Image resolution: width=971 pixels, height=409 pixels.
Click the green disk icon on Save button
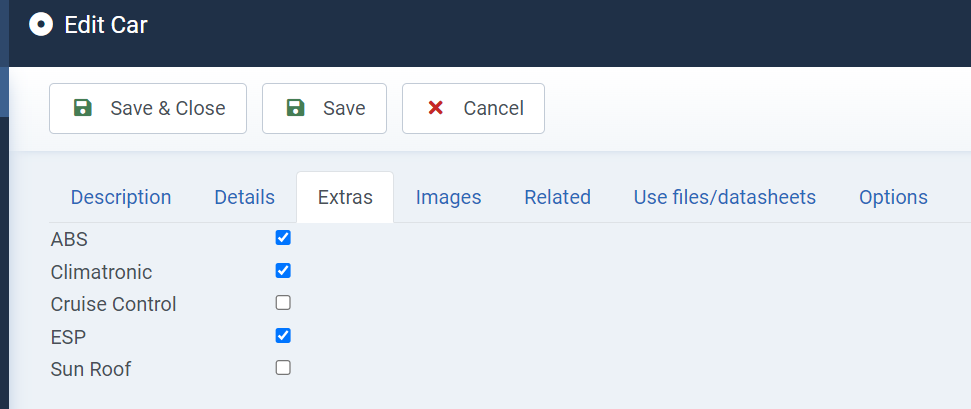[295, 108]
